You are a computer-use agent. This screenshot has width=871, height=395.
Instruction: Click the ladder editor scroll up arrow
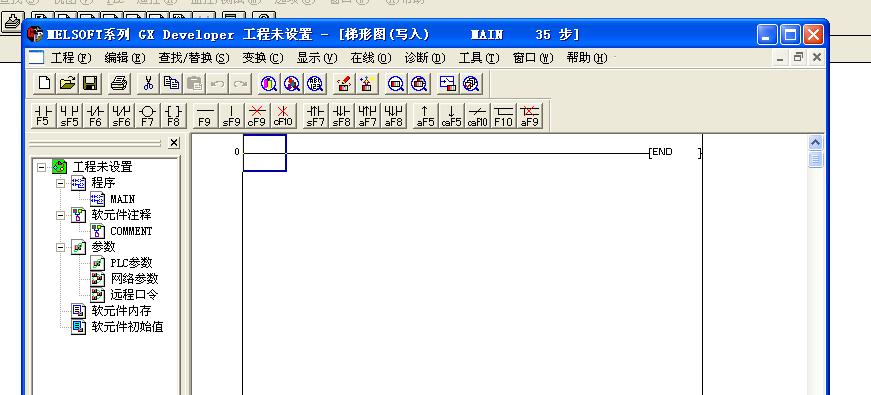click(815, 143)
